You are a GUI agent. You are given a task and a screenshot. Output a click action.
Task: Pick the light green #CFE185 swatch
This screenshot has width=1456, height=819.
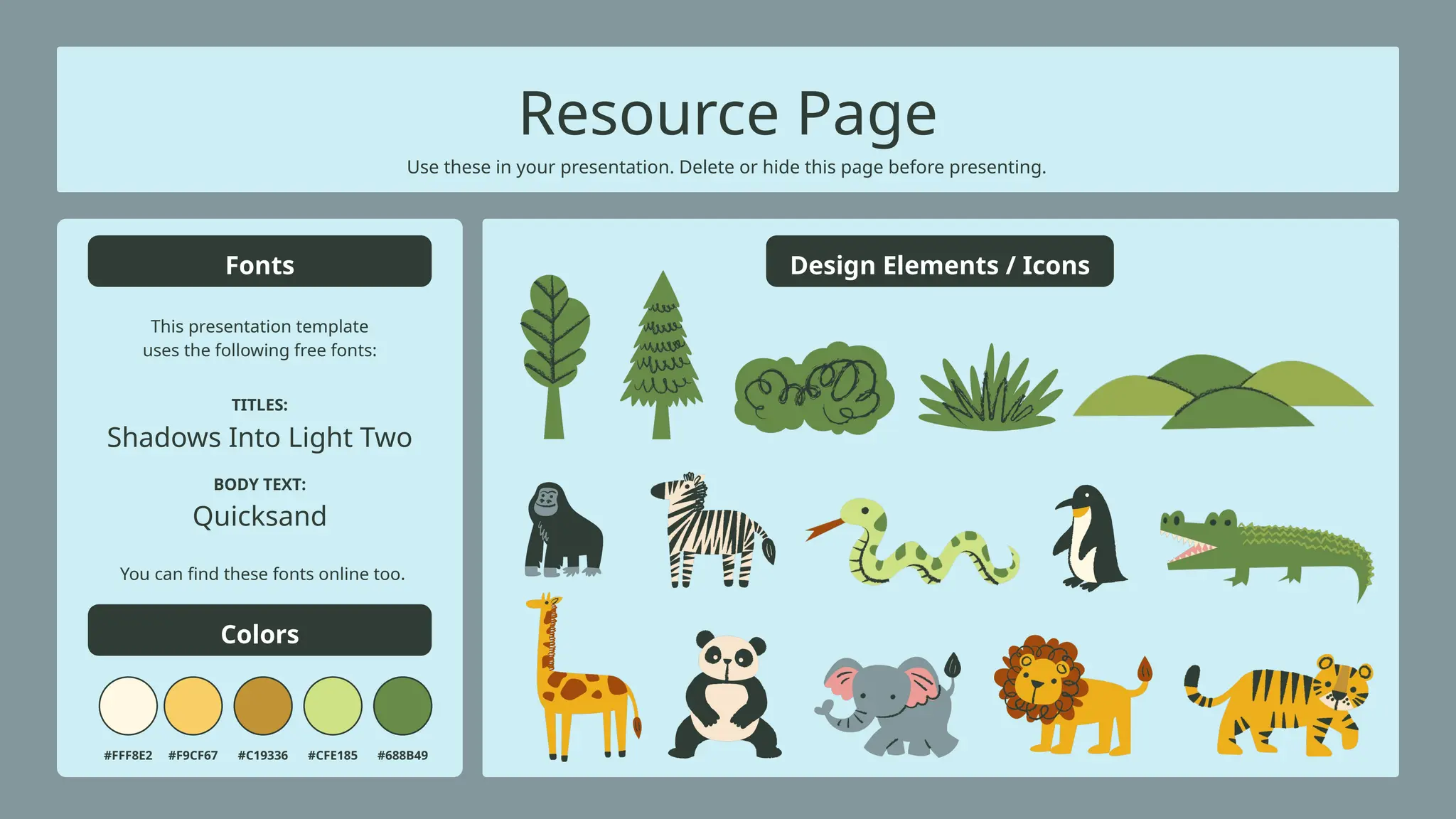(333, 706)
